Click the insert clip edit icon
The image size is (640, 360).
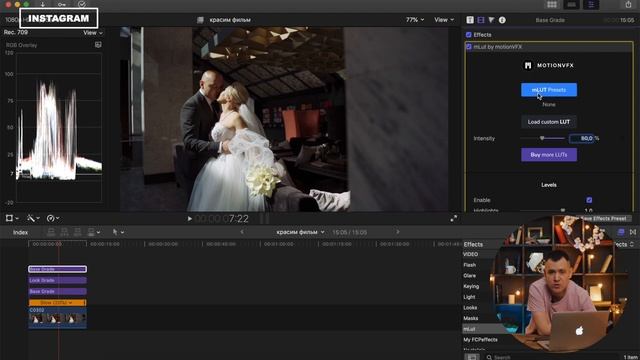(64, 232)
